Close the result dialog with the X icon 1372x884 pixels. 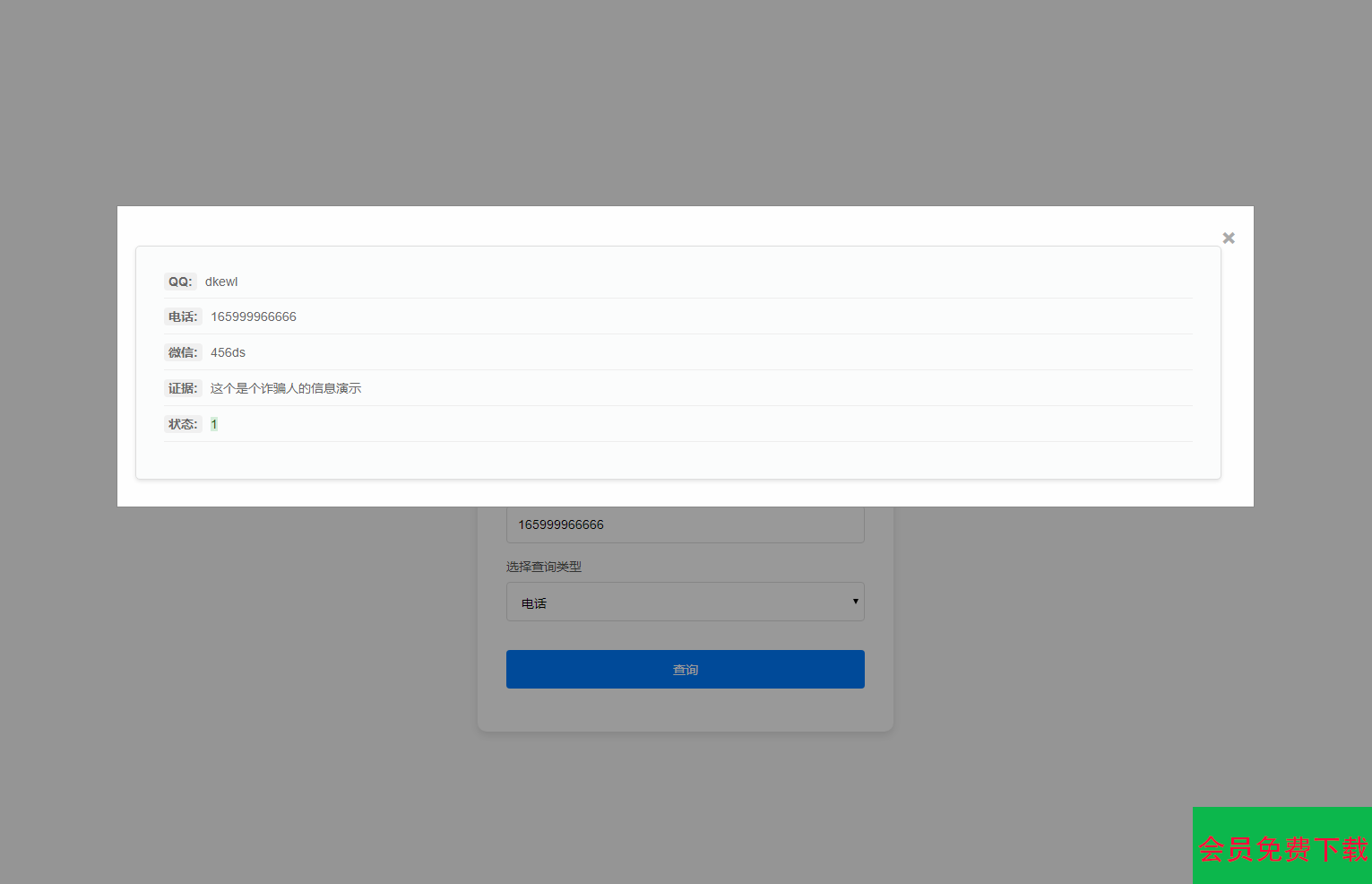tap(1229, 238)
